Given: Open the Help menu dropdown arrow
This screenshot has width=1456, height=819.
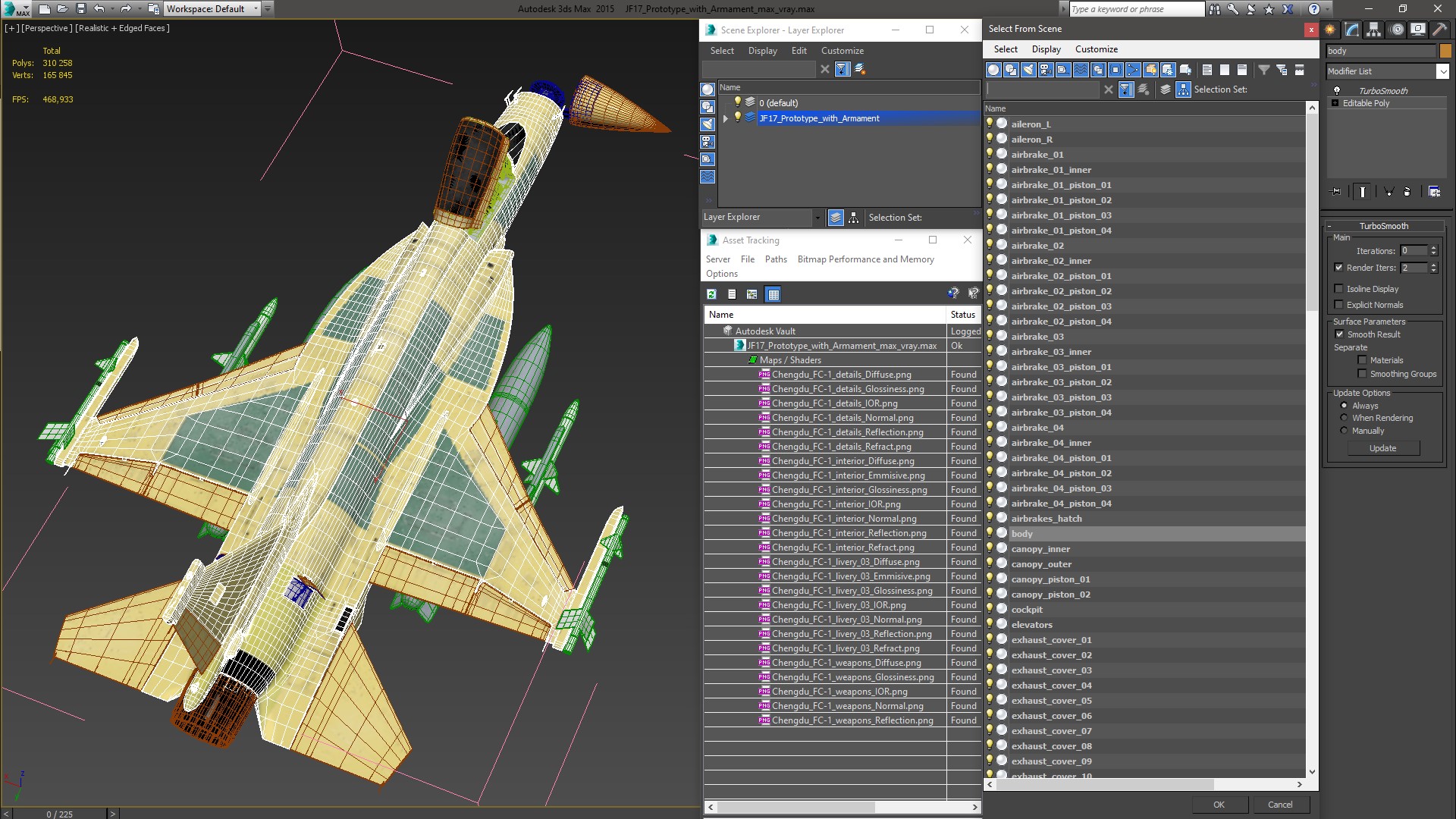Looking at the screenshot, I should (1327, 9).
